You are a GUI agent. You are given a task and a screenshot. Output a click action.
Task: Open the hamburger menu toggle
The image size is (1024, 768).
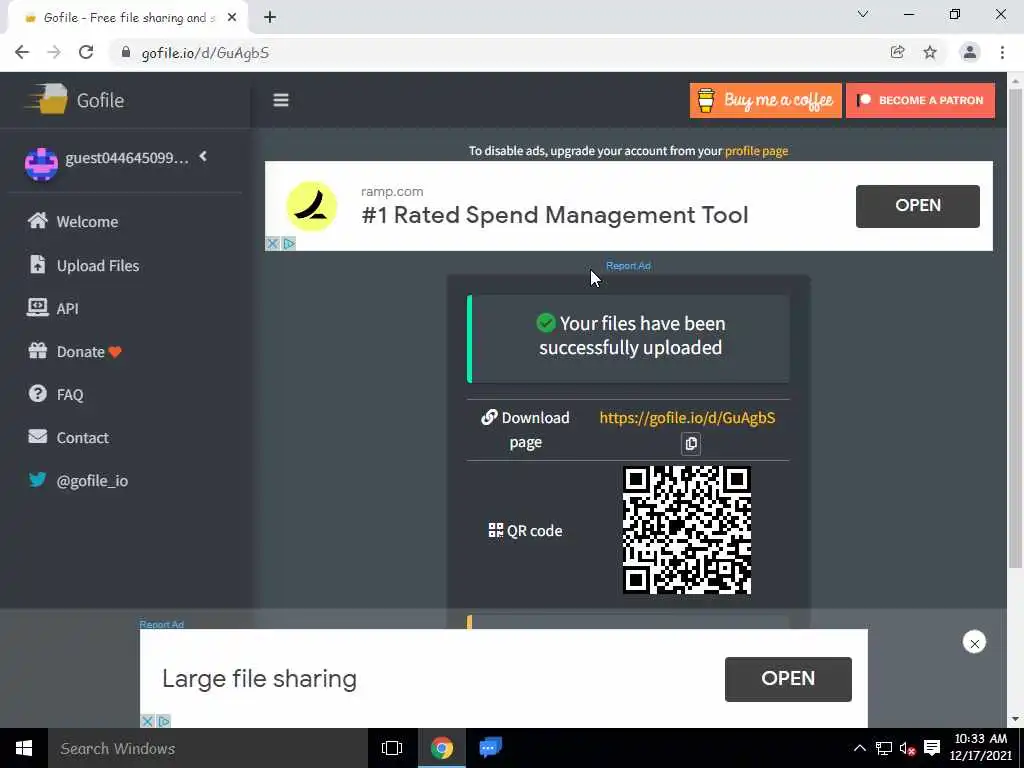(281, 100)
